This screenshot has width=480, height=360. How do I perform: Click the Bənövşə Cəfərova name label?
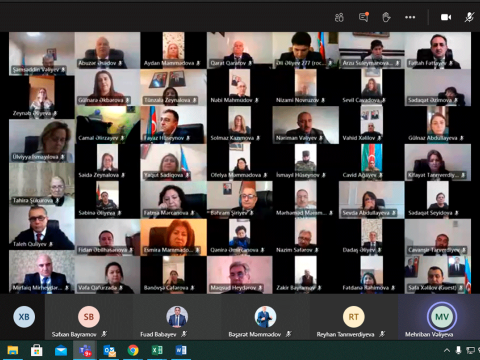pyautogui.click(x=166, y=288)
